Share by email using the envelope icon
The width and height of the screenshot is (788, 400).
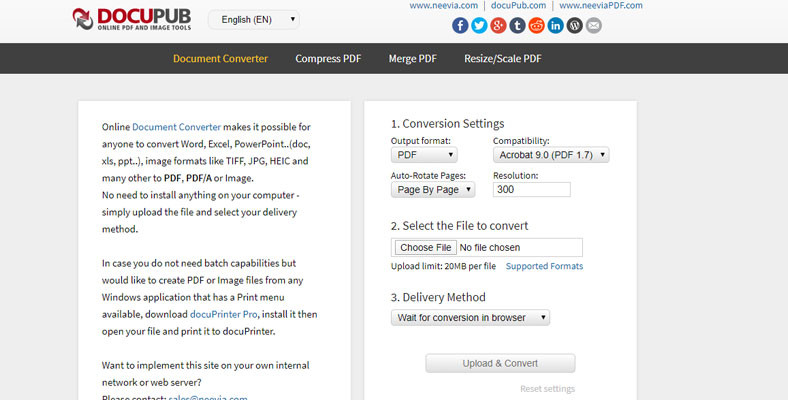(x=594, y=26)
